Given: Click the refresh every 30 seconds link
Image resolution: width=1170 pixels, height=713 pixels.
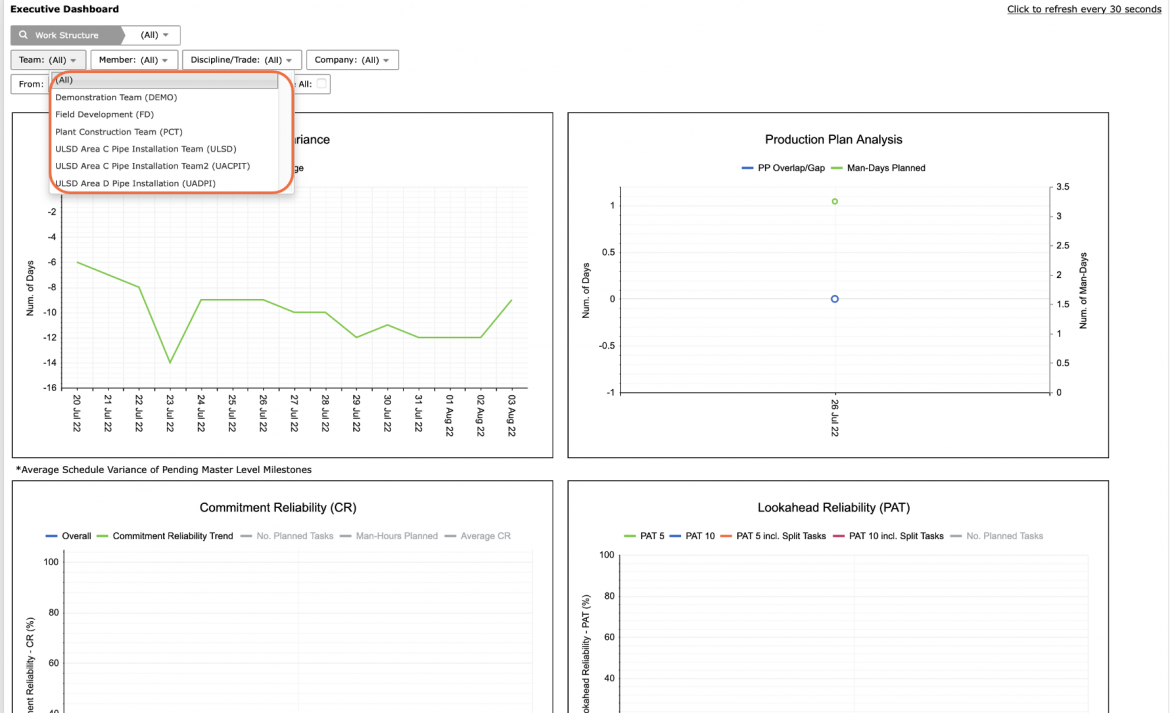Looking at the screenshot, I should [x=1083, y=9].
